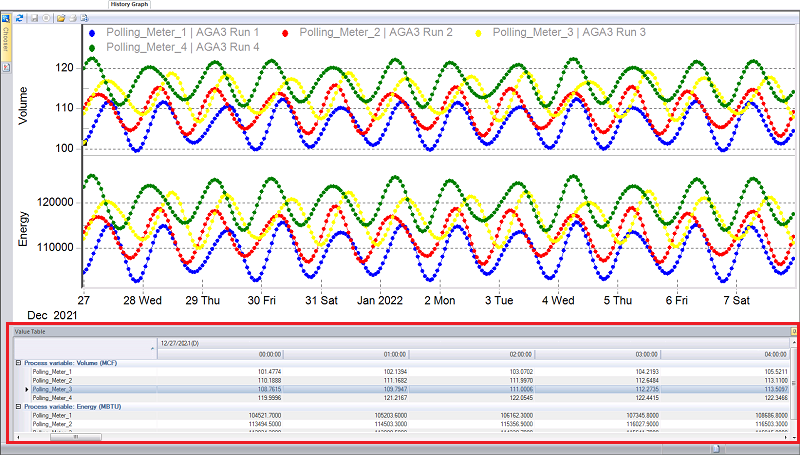Click the circular stop icon in toolbar
Screen dimensions: 800x456
(x=46, y=18)
